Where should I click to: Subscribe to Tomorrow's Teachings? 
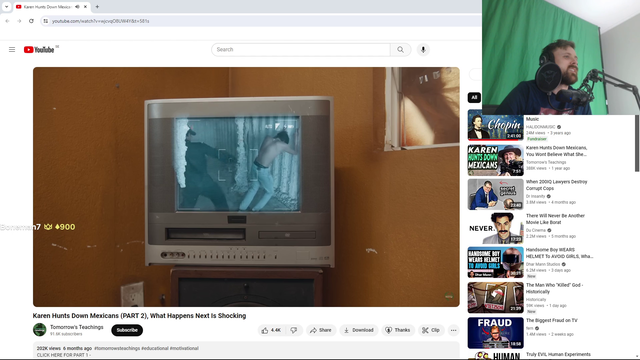(127, 330)
